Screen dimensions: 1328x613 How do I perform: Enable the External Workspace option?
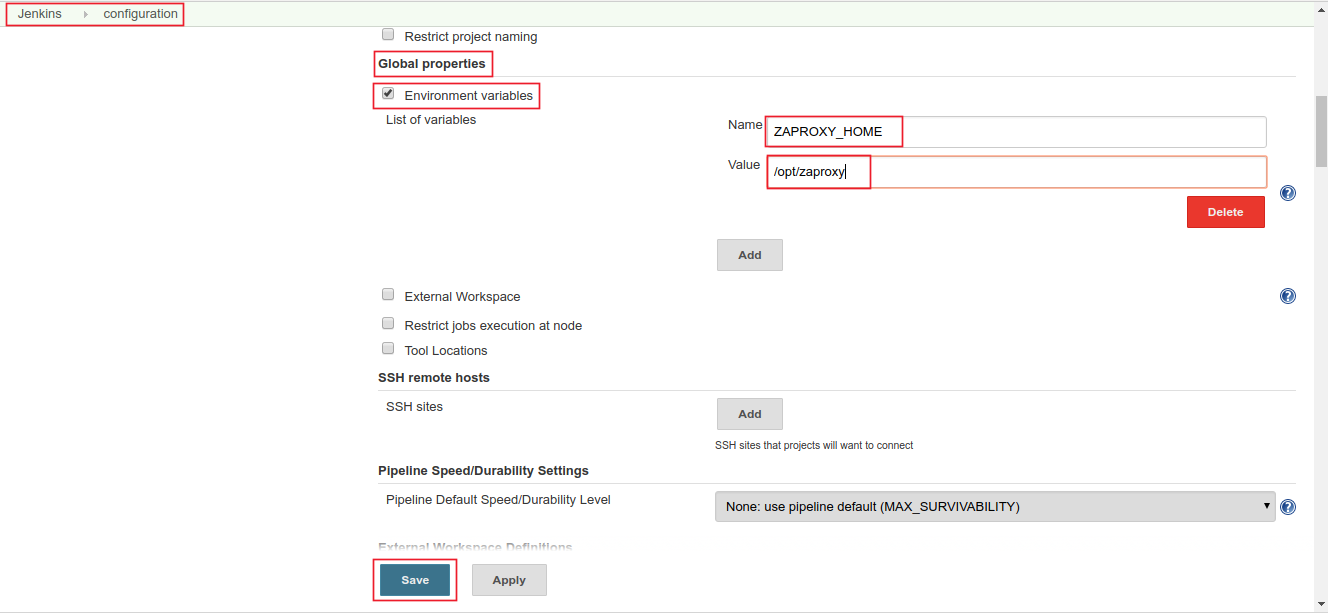coord(388,294)
